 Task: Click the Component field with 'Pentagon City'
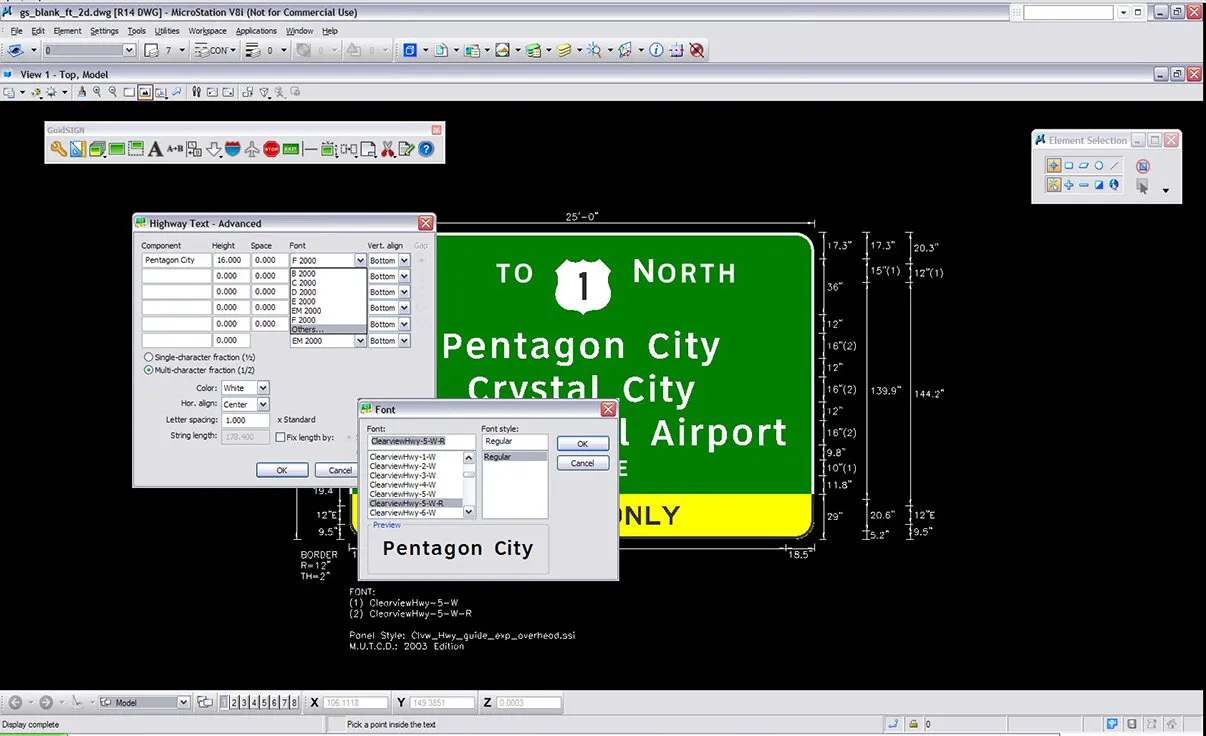(x=176, y=260)
